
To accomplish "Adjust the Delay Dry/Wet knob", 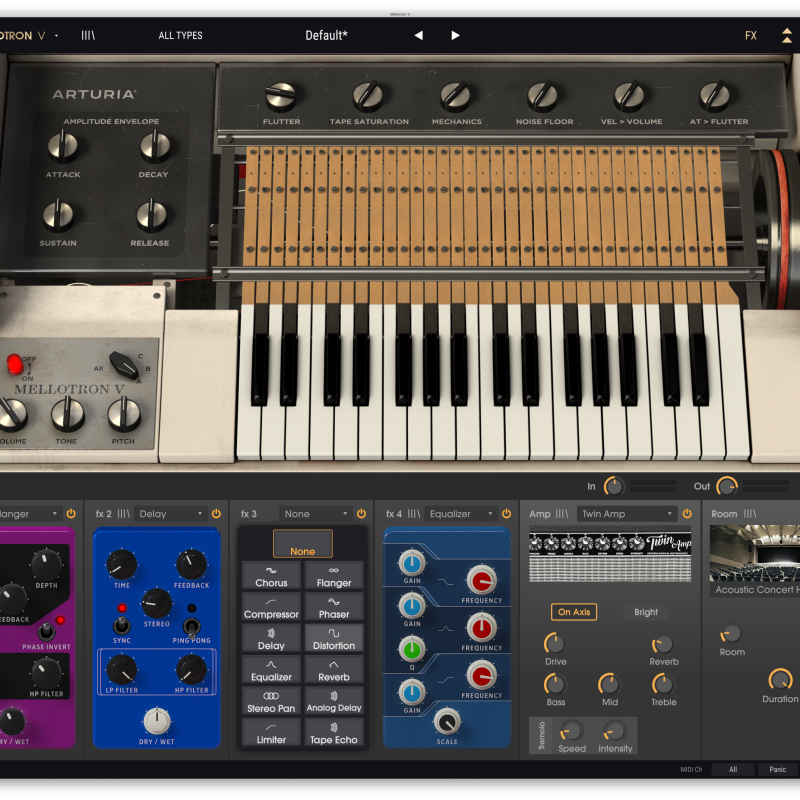I will pyautogui.click(x=157, y=721).
